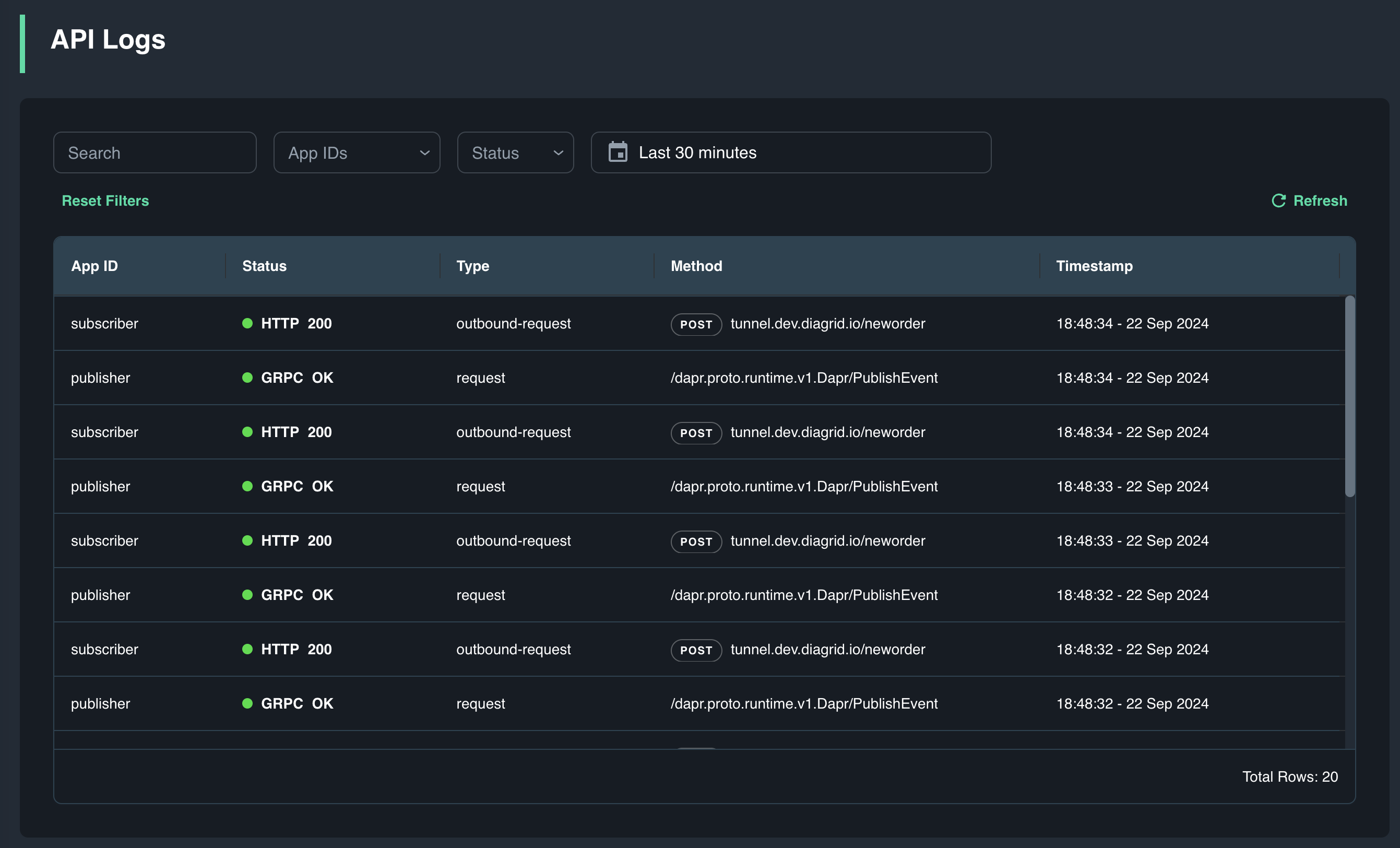This screenshot has width=1400, height=848.
Task: Click the API Logs page title
Action: [x=108, y=39]
